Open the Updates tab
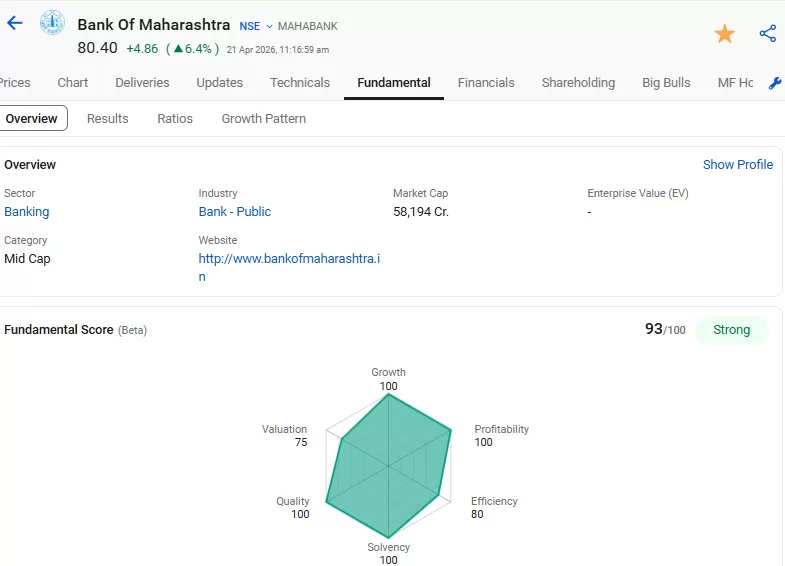 coord(219,83)
